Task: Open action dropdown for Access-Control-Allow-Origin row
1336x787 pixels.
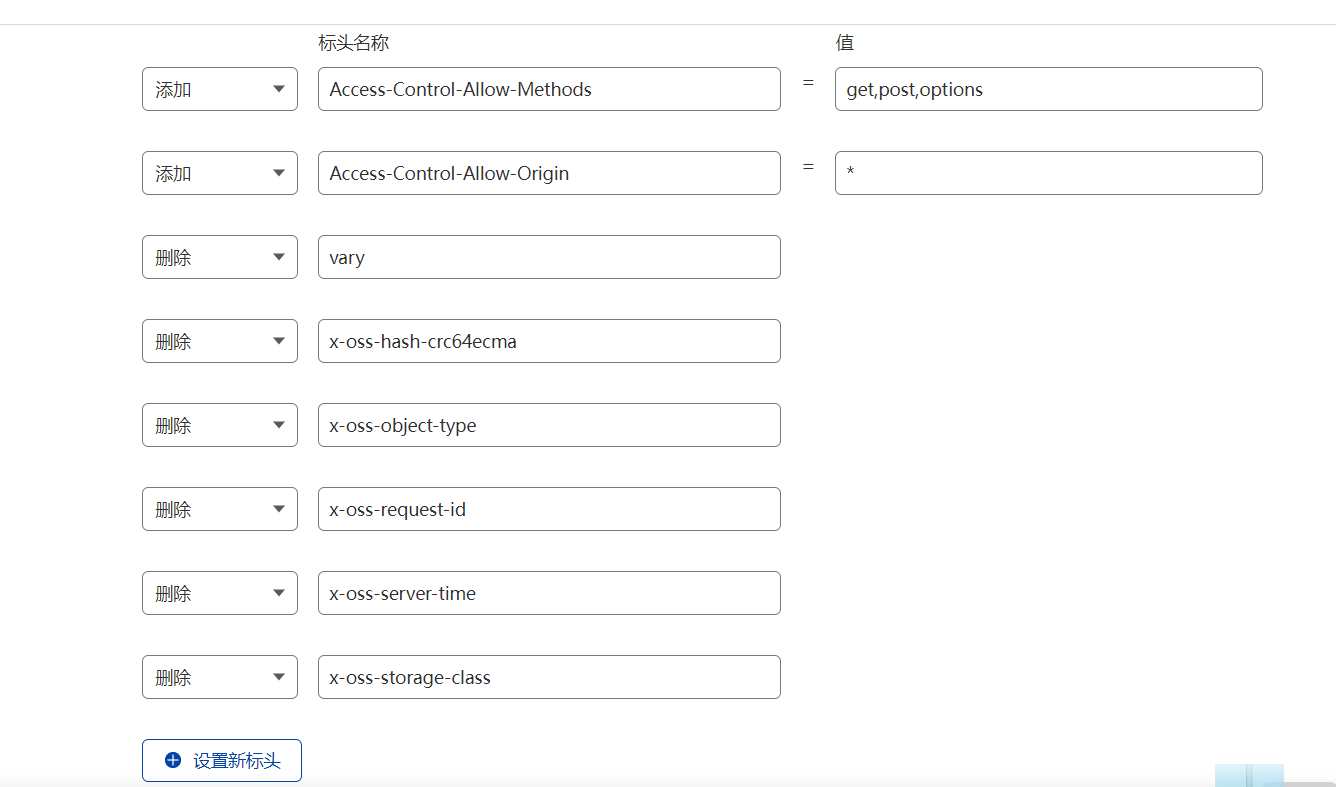Action: click(x=220, y=173)
